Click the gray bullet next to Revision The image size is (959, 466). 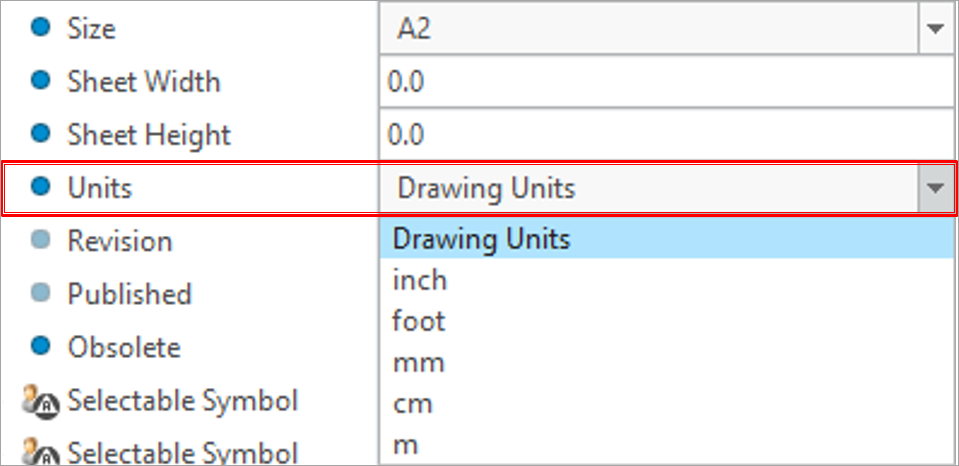coord(40,241)
